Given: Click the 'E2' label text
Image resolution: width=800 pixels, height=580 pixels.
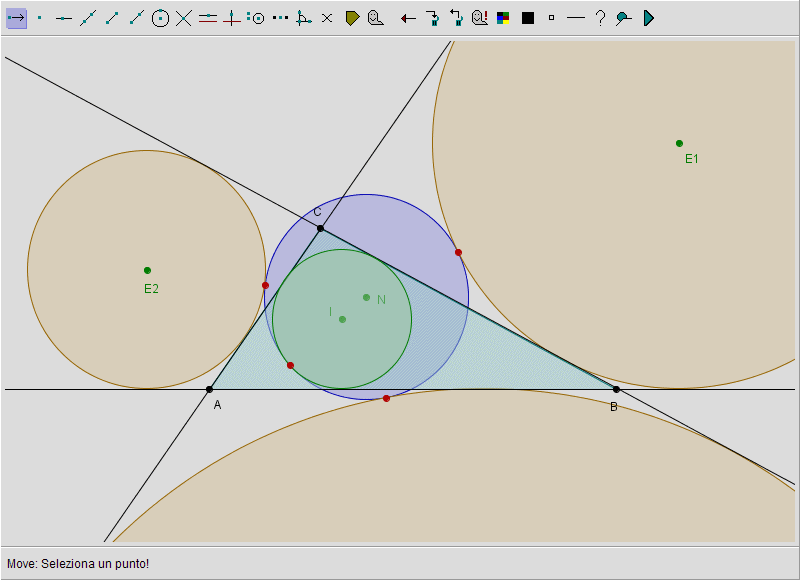Looking at the screenshot, I should (x=152, y=289).
